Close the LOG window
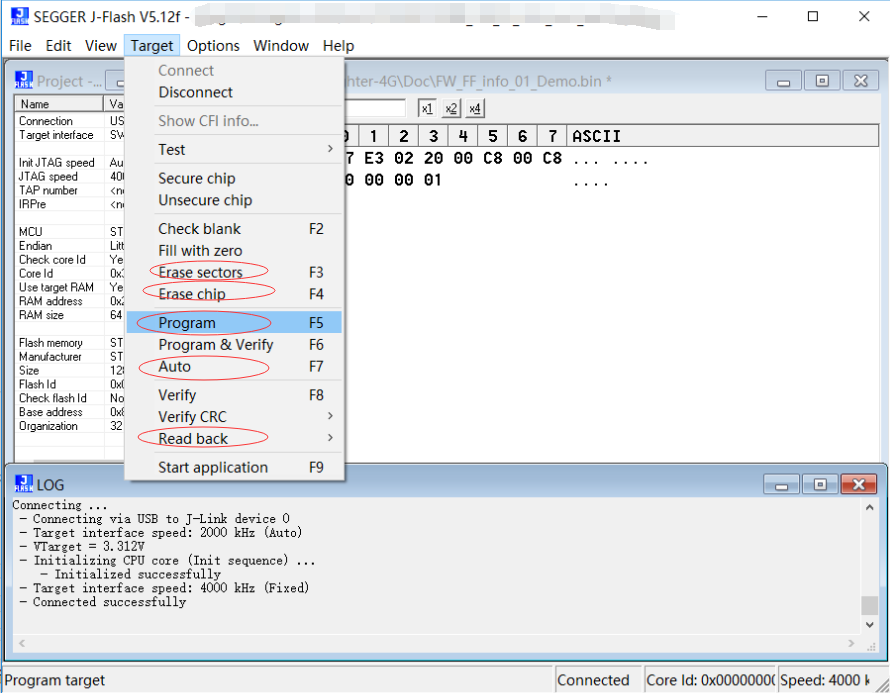890x693 pixels. 859,484
